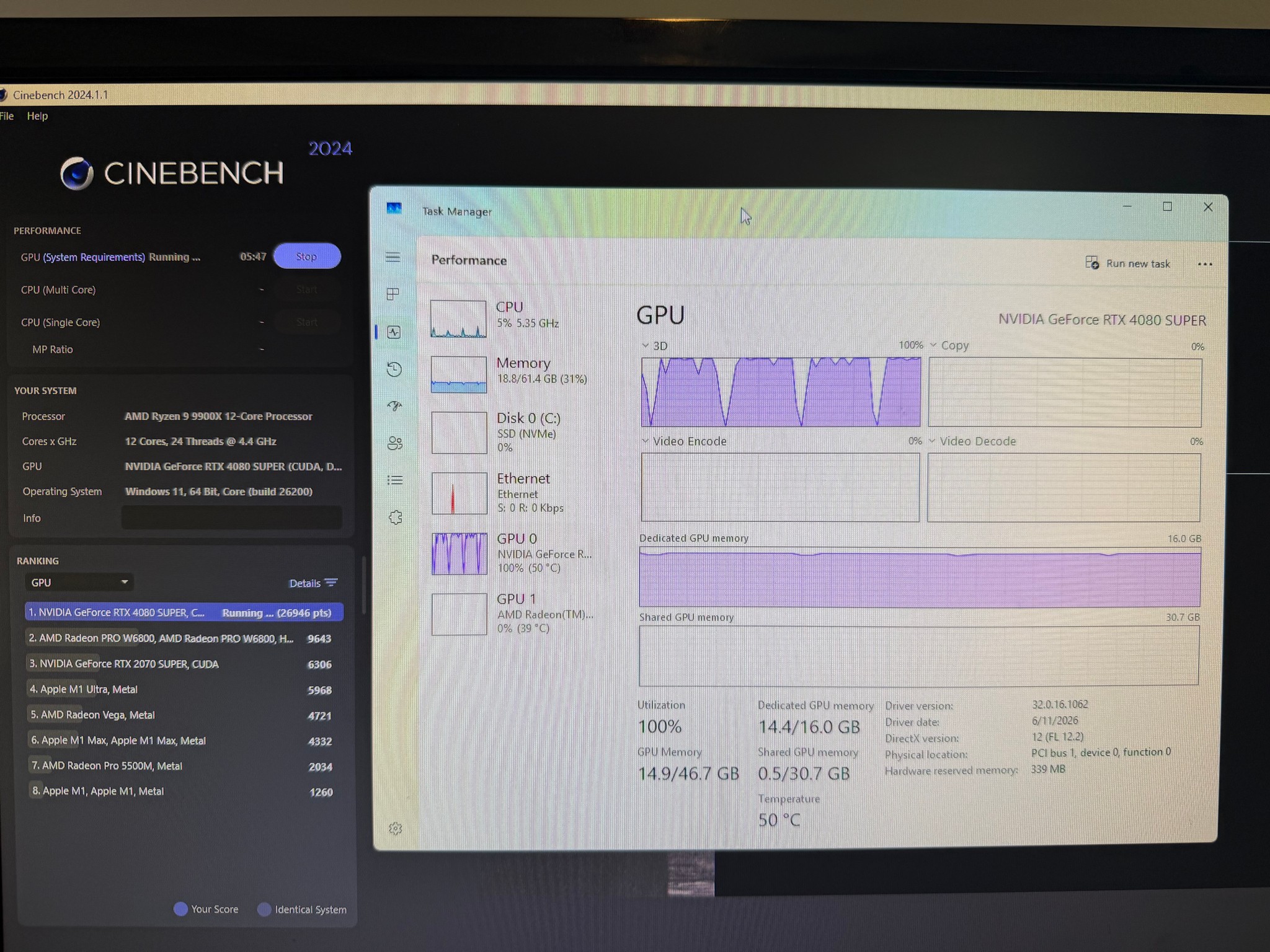Select NVIDIA GeForce RTX 2070 SUPER row
1270x952 pixels.
[181, 664]
